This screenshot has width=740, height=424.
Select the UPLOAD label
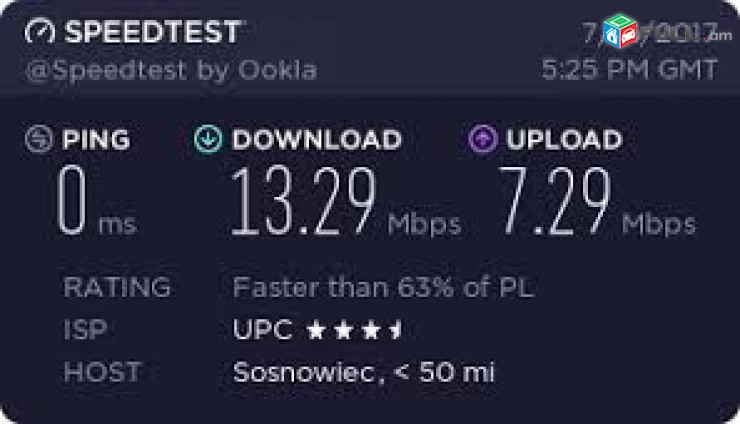click(564, 139)
